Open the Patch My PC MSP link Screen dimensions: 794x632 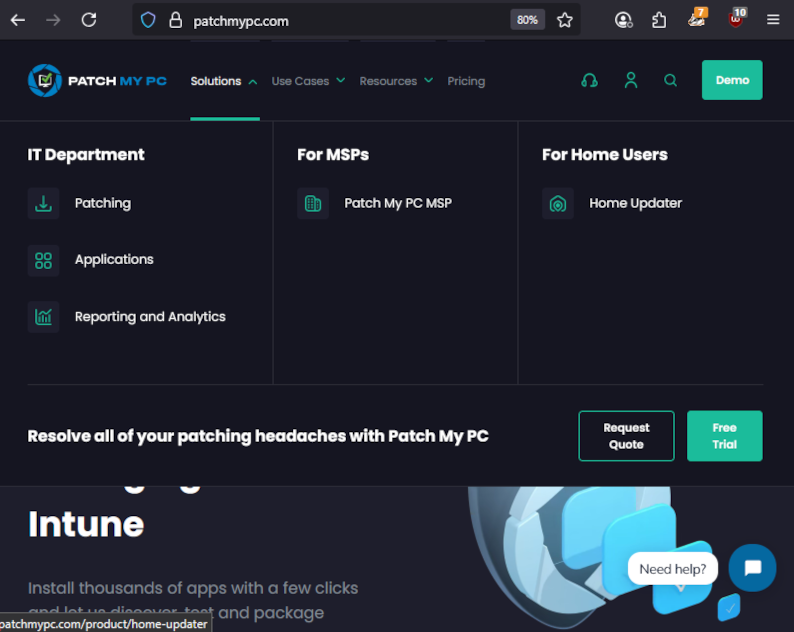[398, 203]
